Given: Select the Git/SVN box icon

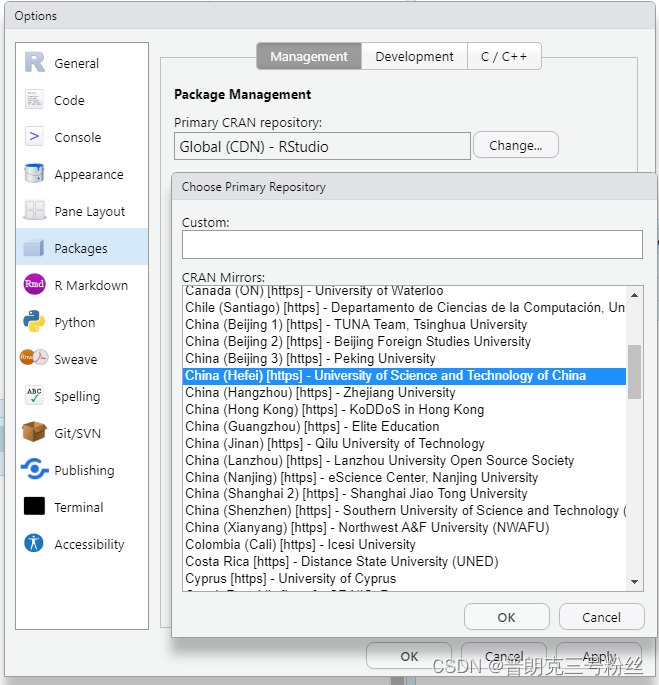Looking at the screenshot, I should 34,432.
